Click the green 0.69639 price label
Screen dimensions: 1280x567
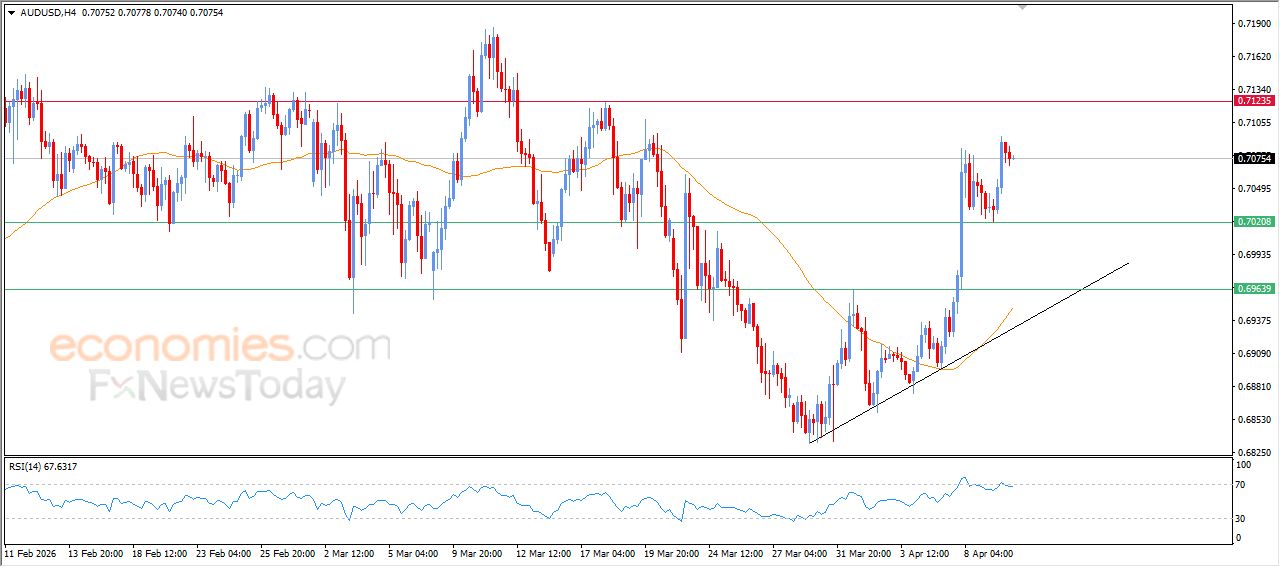tap(1254, 289)
